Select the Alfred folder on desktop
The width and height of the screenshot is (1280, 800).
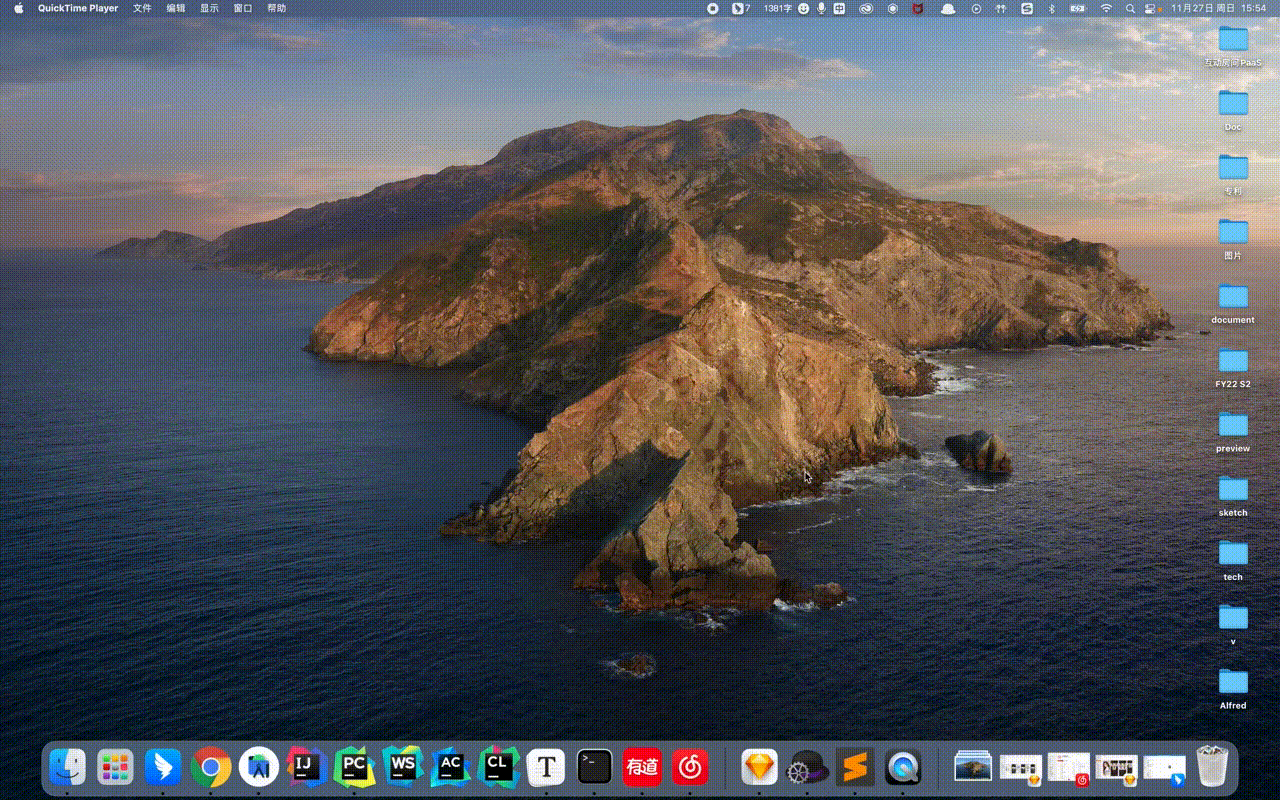pos(1233,690)
